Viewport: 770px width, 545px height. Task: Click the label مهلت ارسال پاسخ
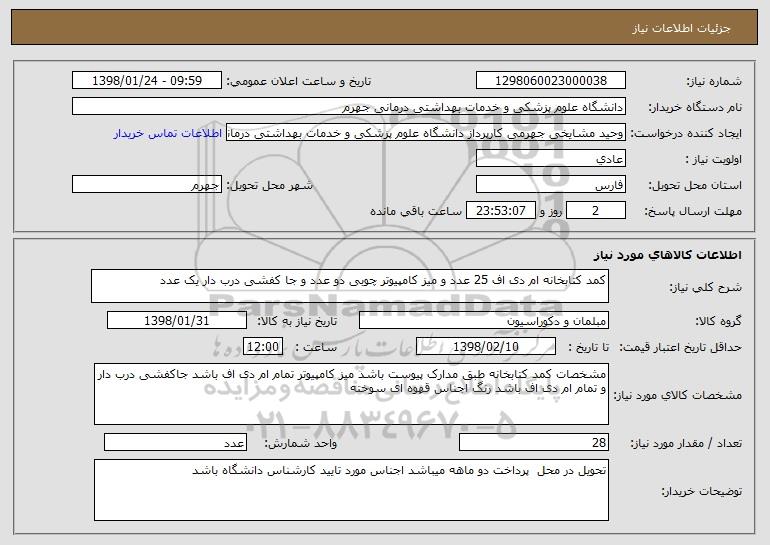[x=693, y=212]
